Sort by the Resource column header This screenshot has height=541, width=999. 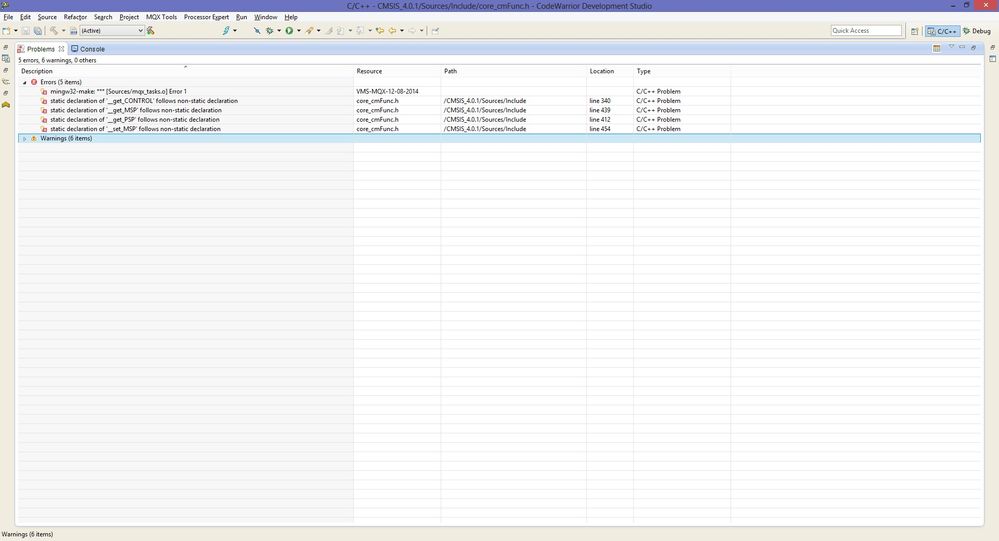(x=397, y=71)
